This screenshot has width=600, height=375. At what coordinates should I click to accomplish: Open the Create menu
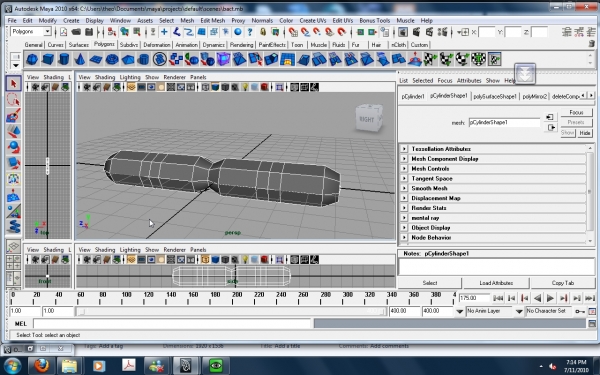(71, 21)
